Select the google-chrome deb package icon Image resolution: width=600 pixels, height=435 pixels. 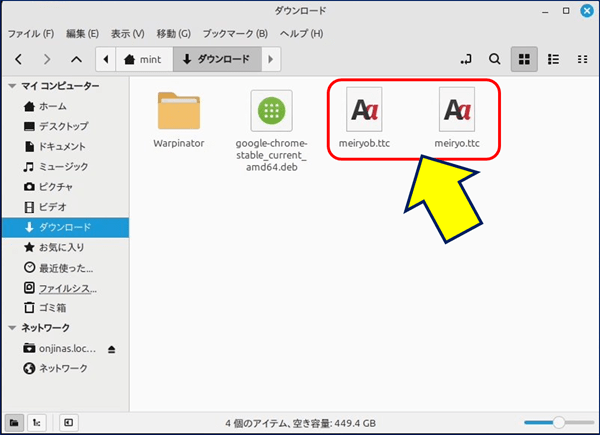tap(271, 111)
